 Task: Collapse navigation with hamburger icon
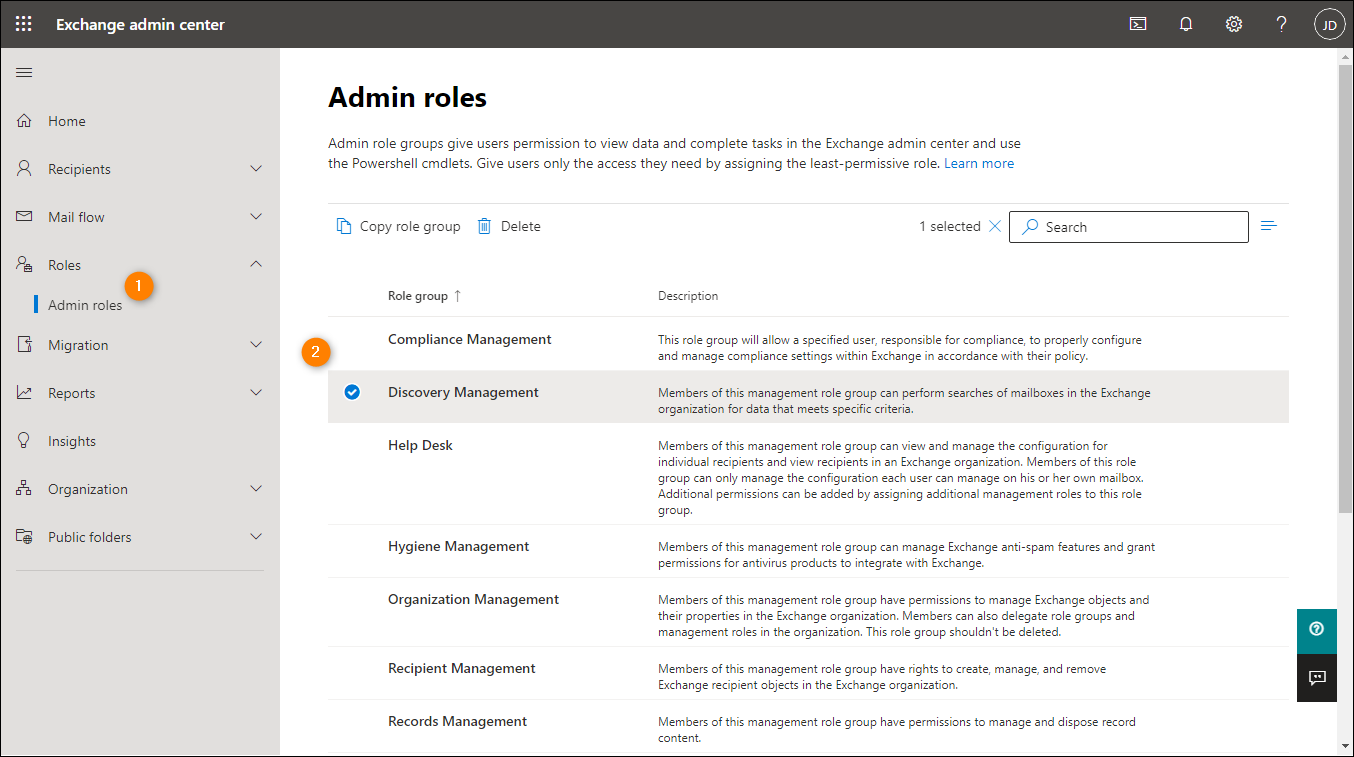24,72
